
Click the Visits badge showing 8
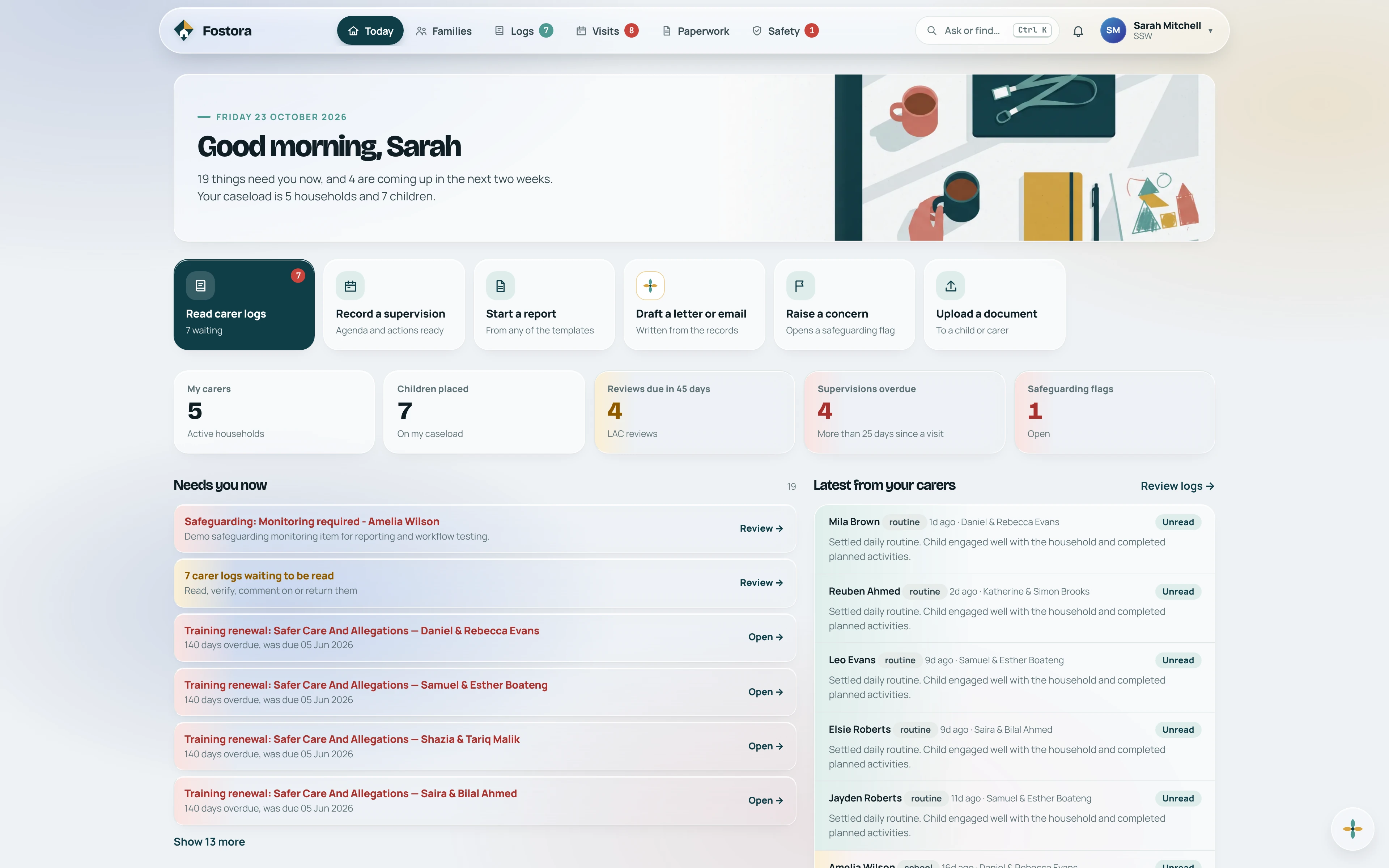click(x=631, y=30)
